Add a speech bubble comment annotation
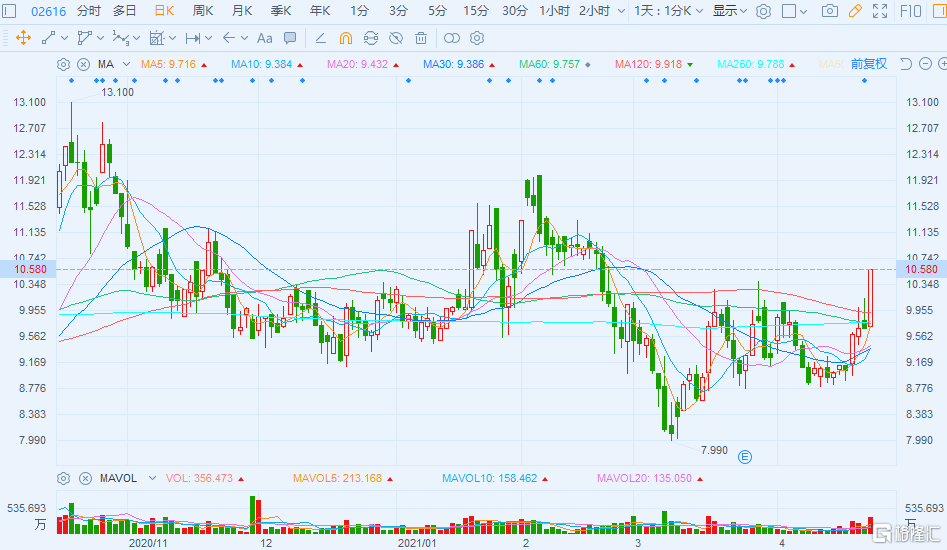Viewport: 947px width, 550px height. 290,38
